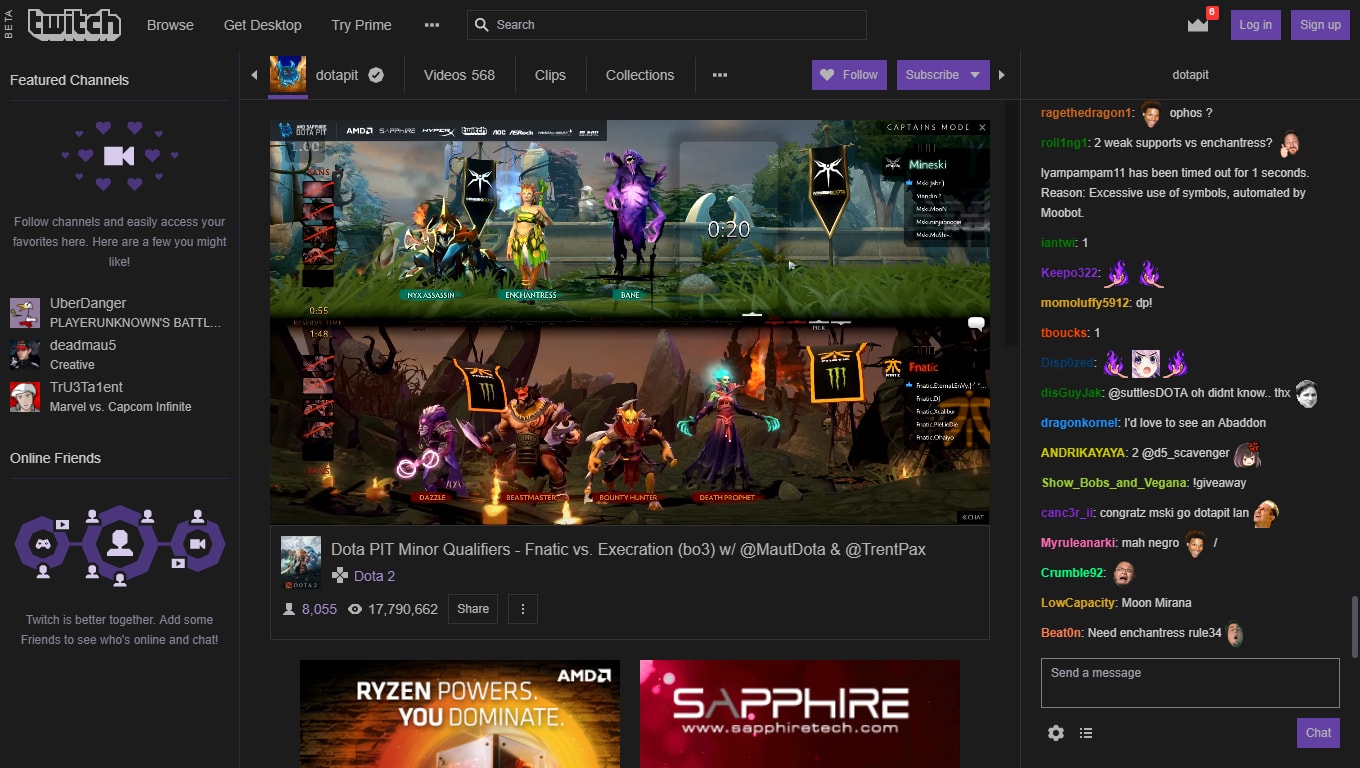This screenshot has height=768, width=1360.
Task: Click the emote in canc3r_ii's message
Action: point(1266,514)
